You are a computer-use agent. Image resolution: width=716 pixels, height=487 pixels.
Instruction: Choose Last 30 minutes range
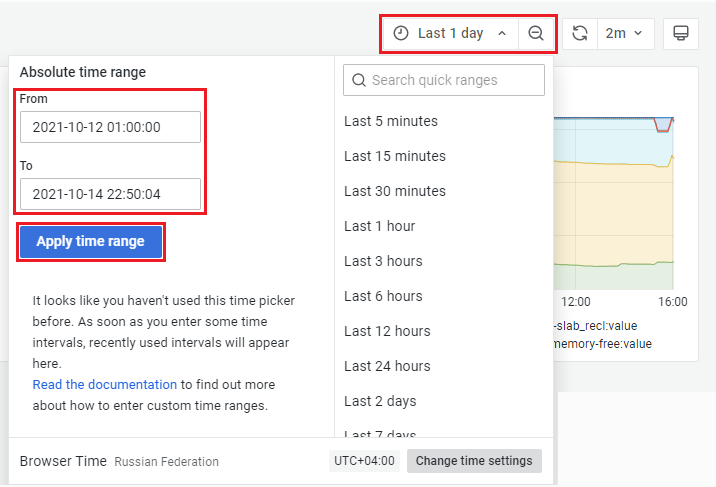point(395,191)
